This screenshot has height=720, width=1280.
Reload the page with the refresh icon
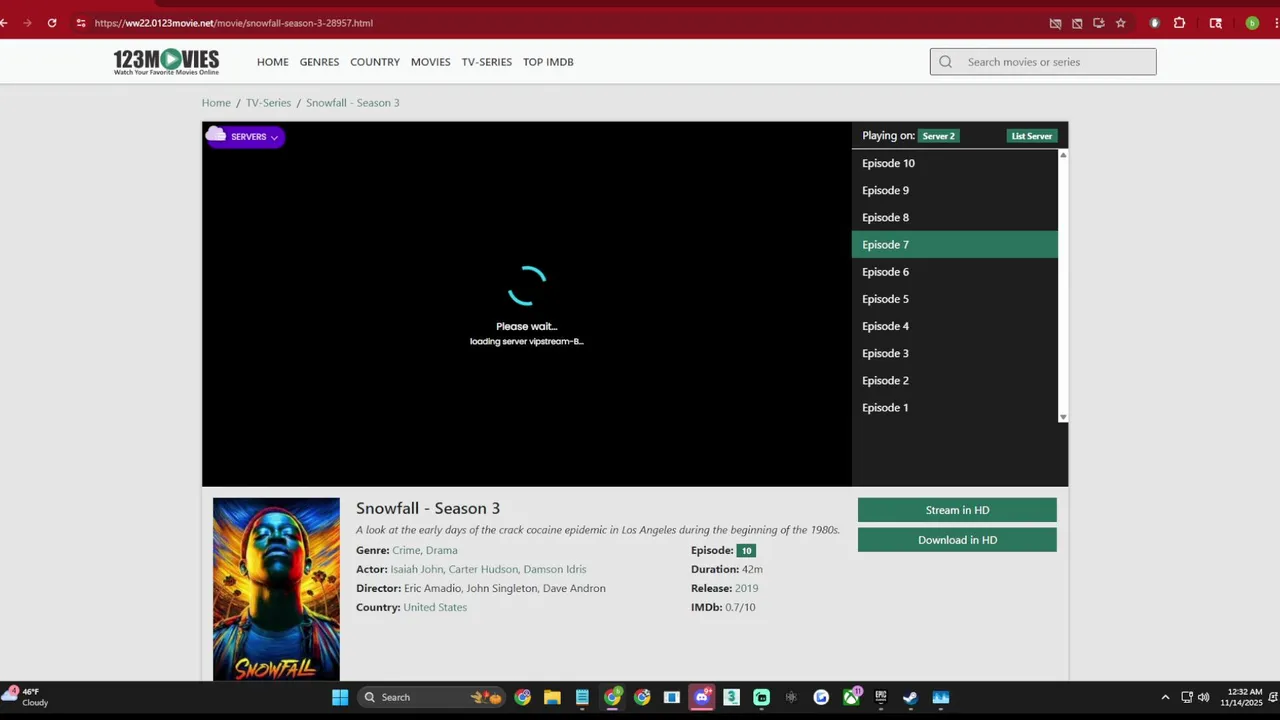(x=52, y=23)
